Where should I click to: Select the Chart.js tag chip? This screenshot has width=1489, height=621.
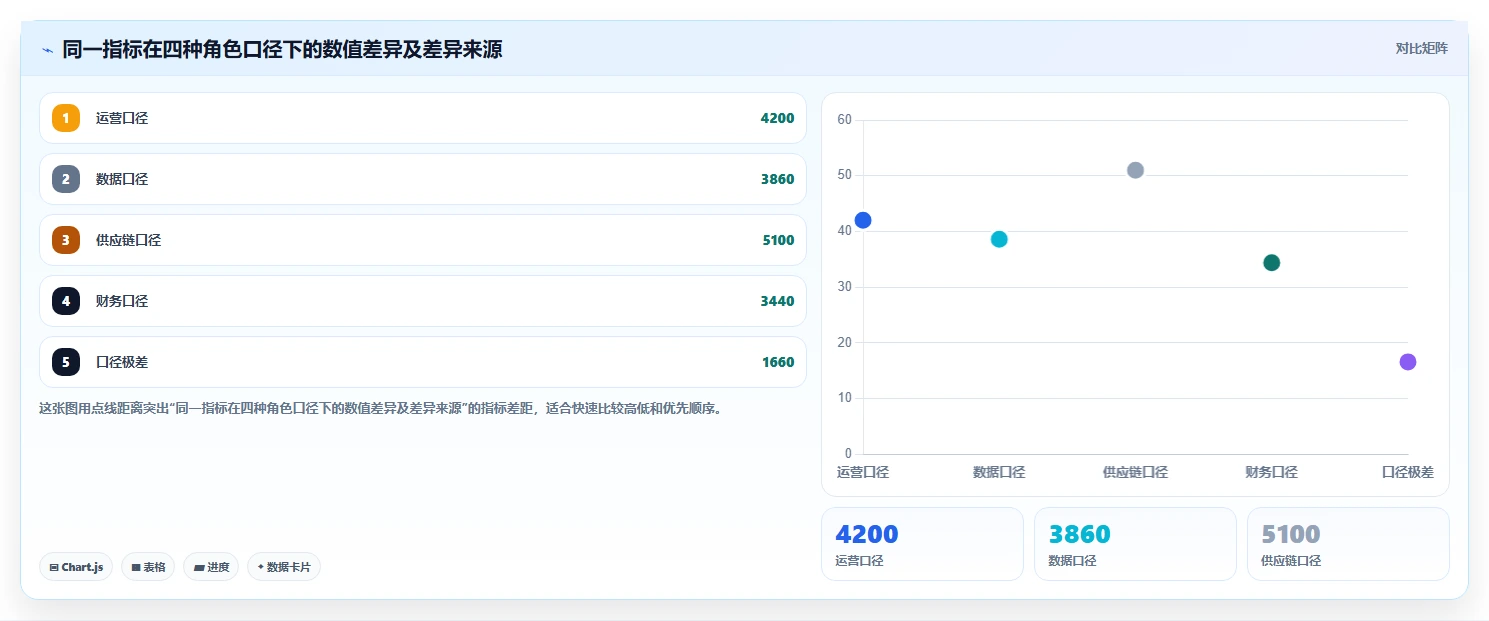click(76, 567)
